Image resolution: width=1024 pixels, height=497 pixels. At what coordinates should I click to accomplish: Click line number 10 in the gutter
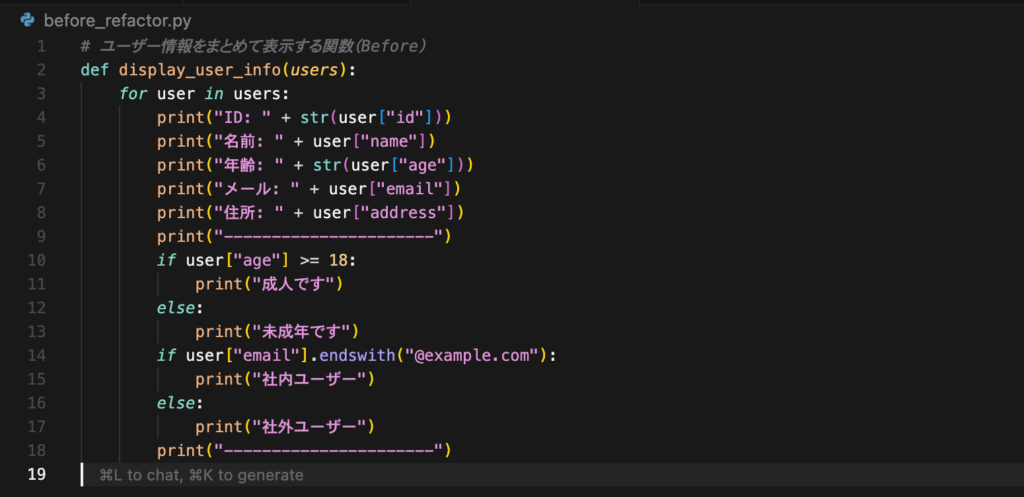tap(37, 261)
